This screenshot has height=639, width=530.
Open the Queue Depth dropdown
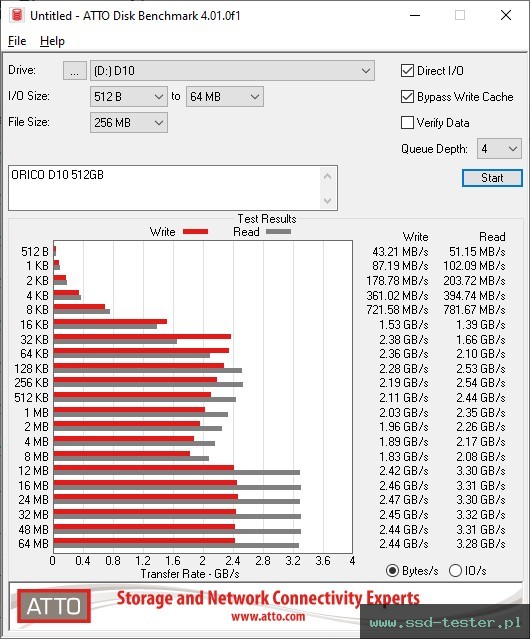(499, 149)
